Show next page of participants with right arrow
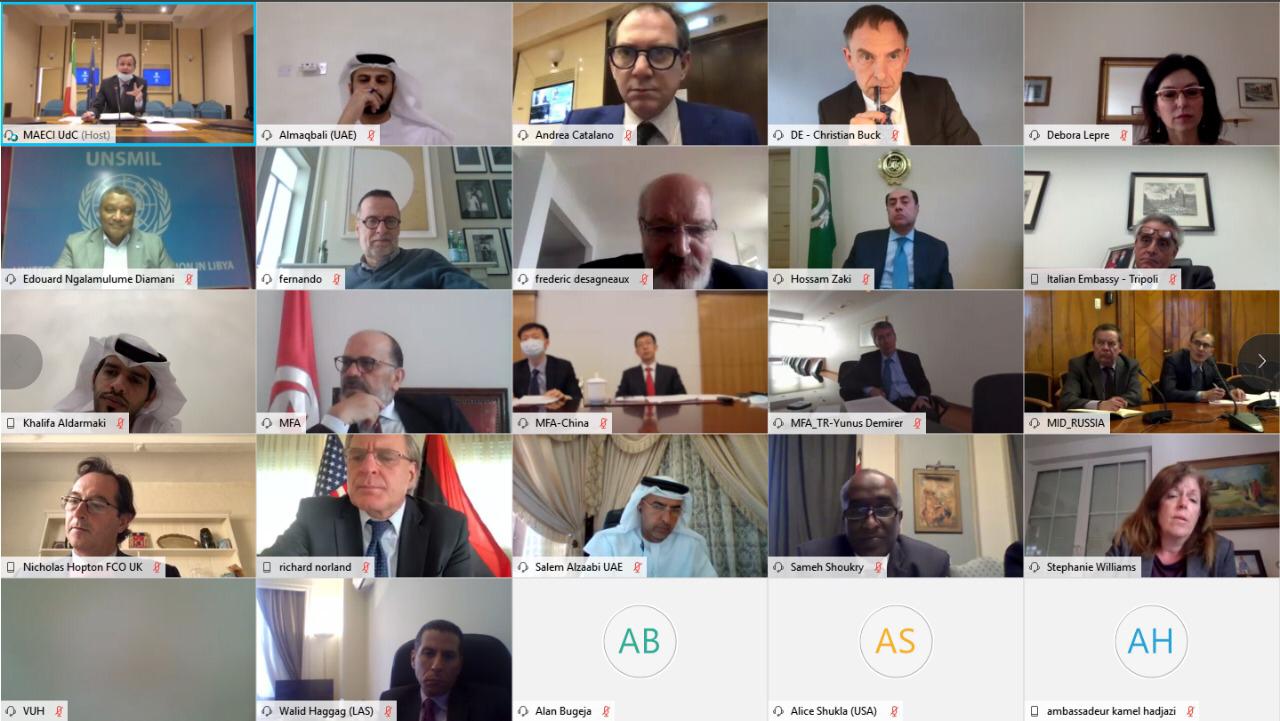 point(1261,362)
